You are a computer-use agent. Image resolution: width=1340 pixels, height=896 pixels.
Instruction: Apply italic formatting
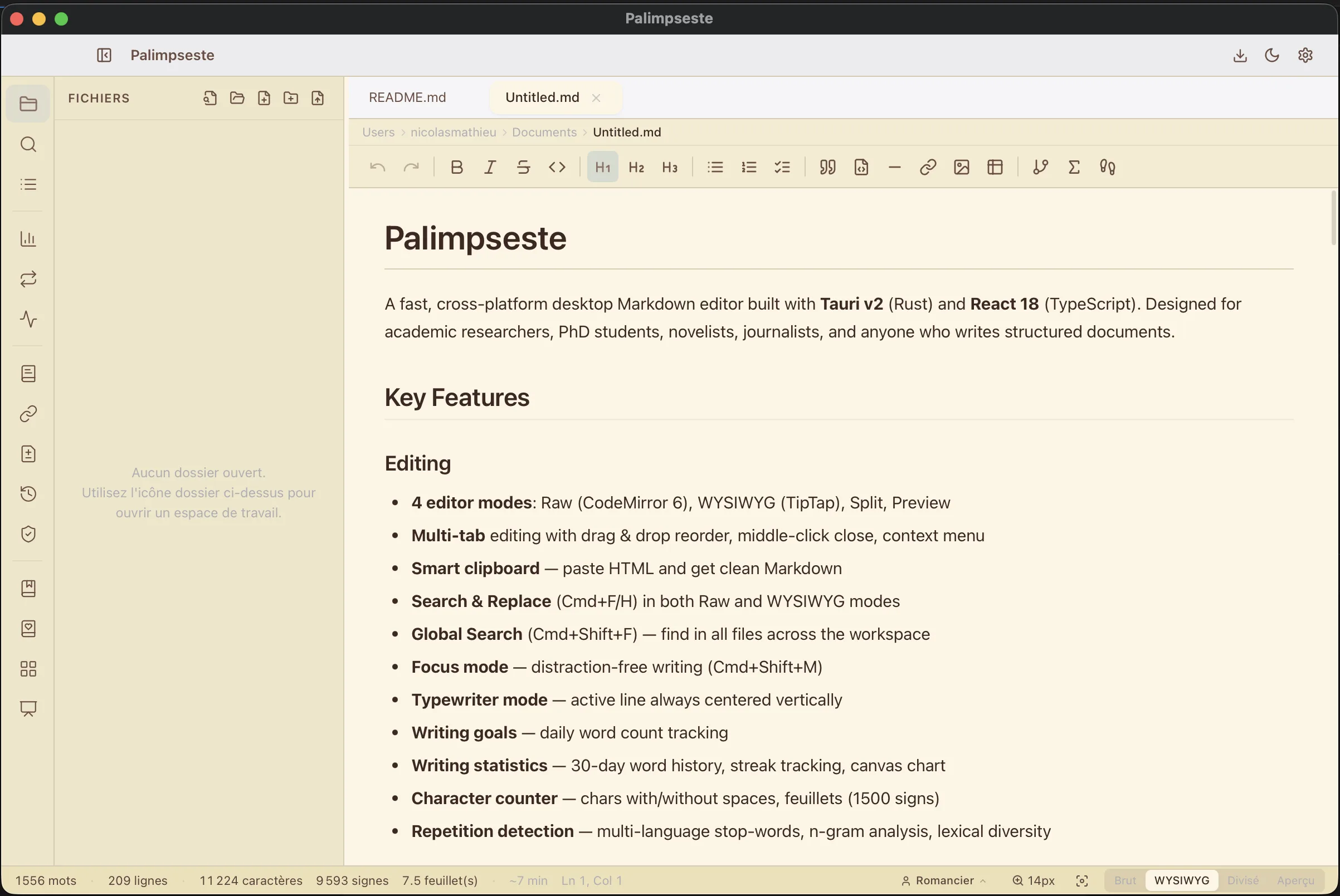(x=490, y=168)
